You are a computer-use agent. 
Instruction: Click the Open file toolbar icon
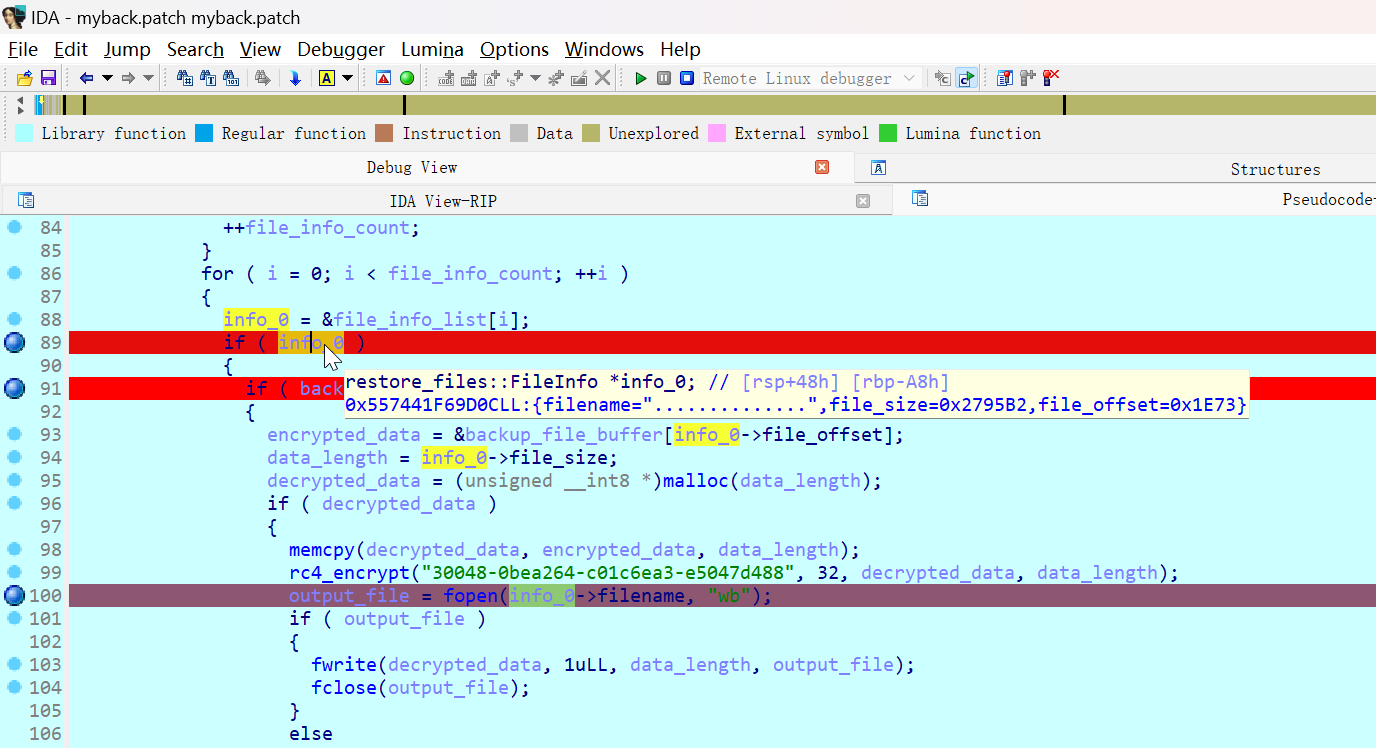[24, 78]
